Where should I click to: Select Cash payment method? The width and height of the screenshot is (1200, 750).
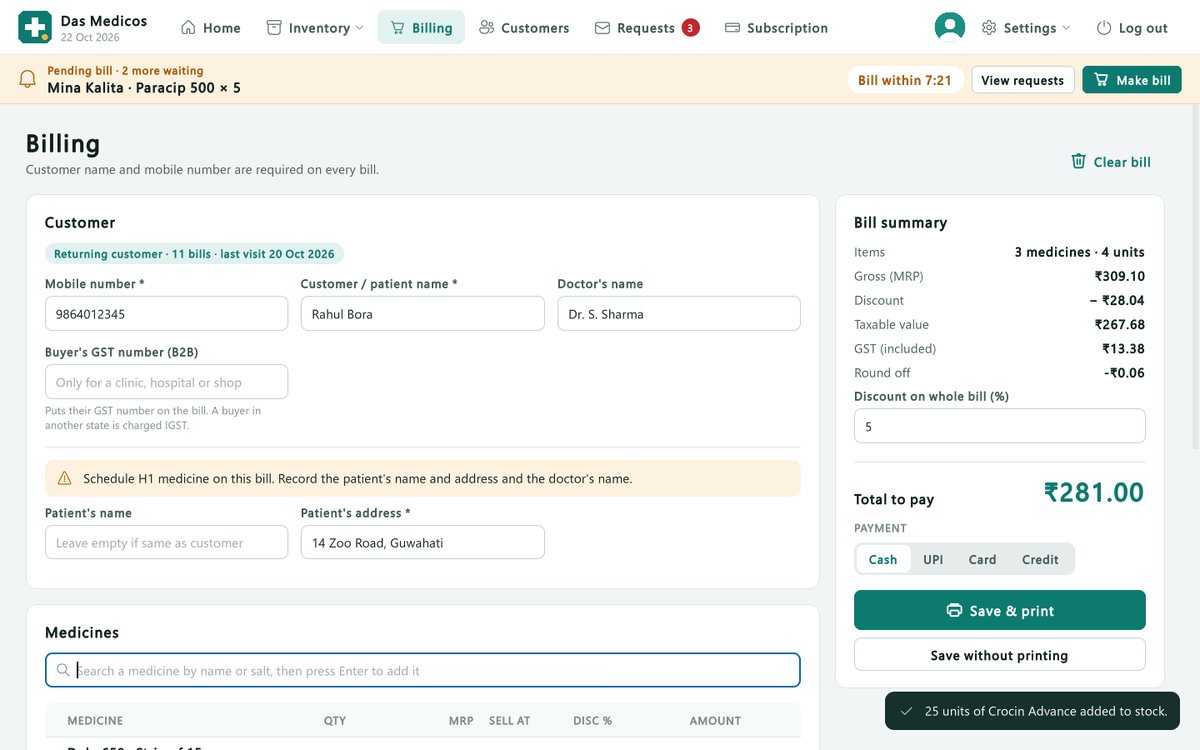tap(883, 559)
